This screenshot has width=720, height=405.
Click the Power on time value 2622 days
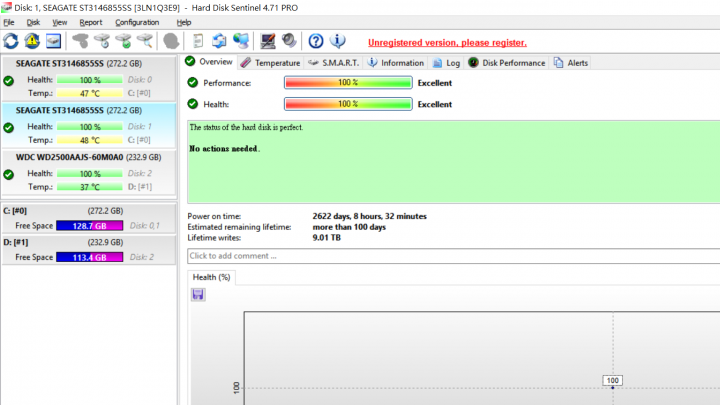pos(370,216)
